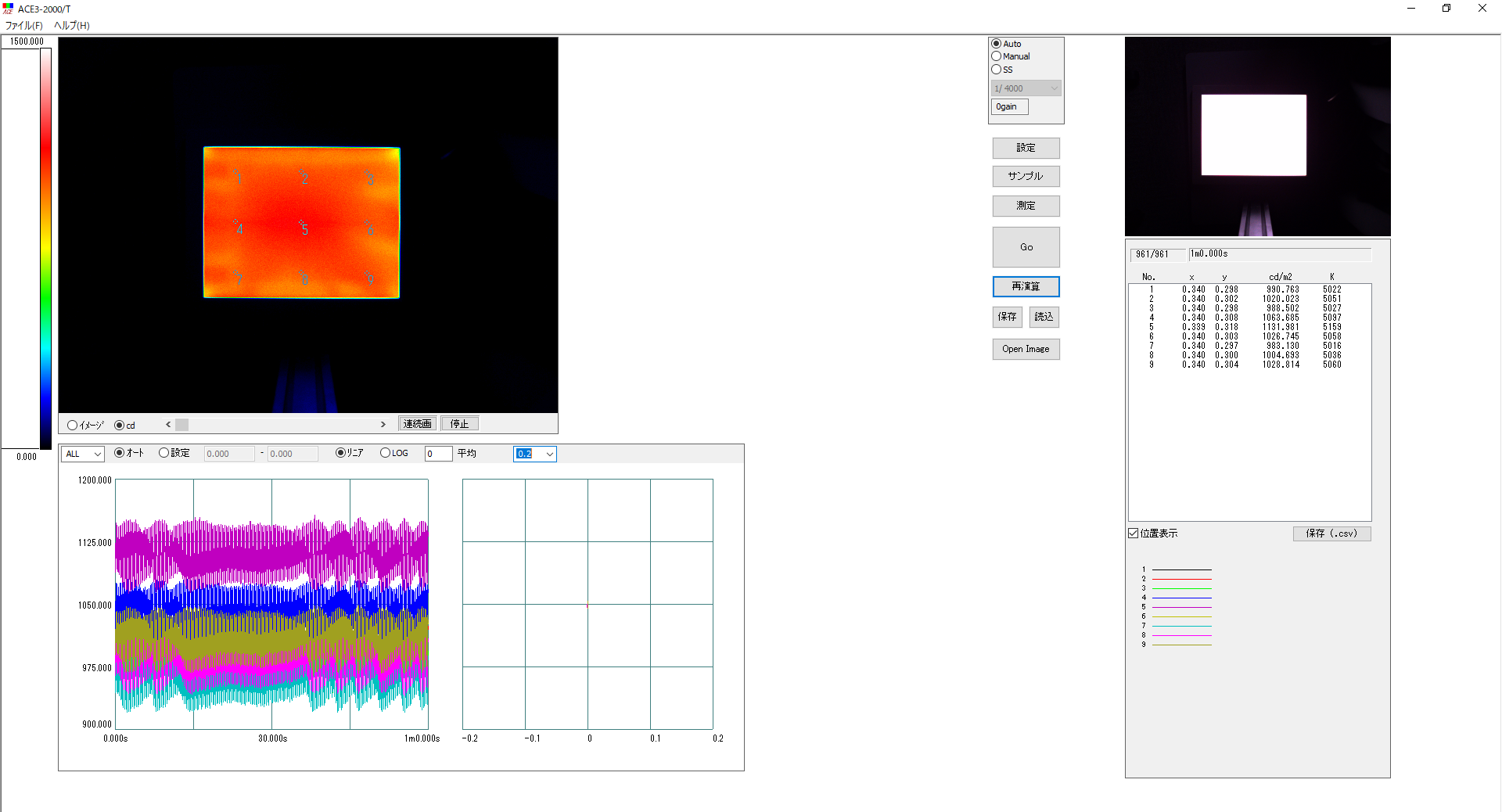Switch graph scale to LOG

point(385,453)
